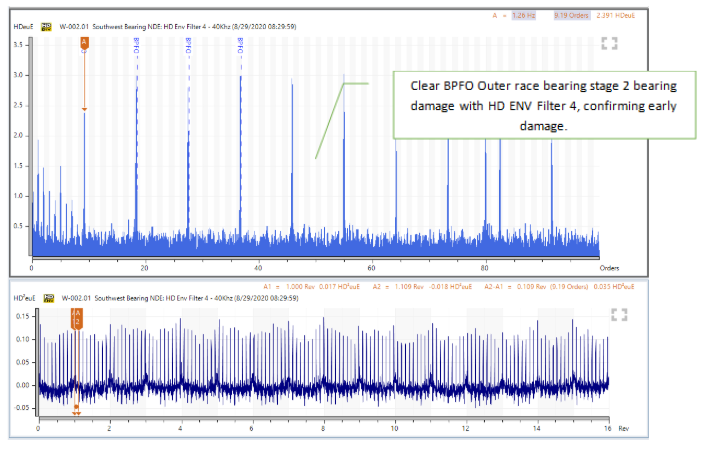703x457 pixels.
Task: Expand the waveform chart to full screen
Action: point(619,315)
